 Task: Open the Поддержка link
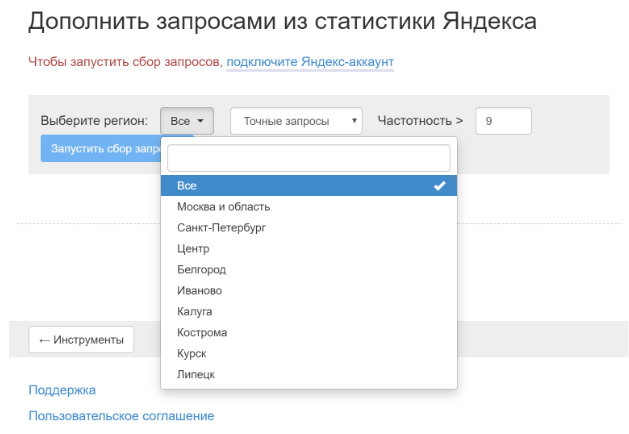(x=62, y=390)
